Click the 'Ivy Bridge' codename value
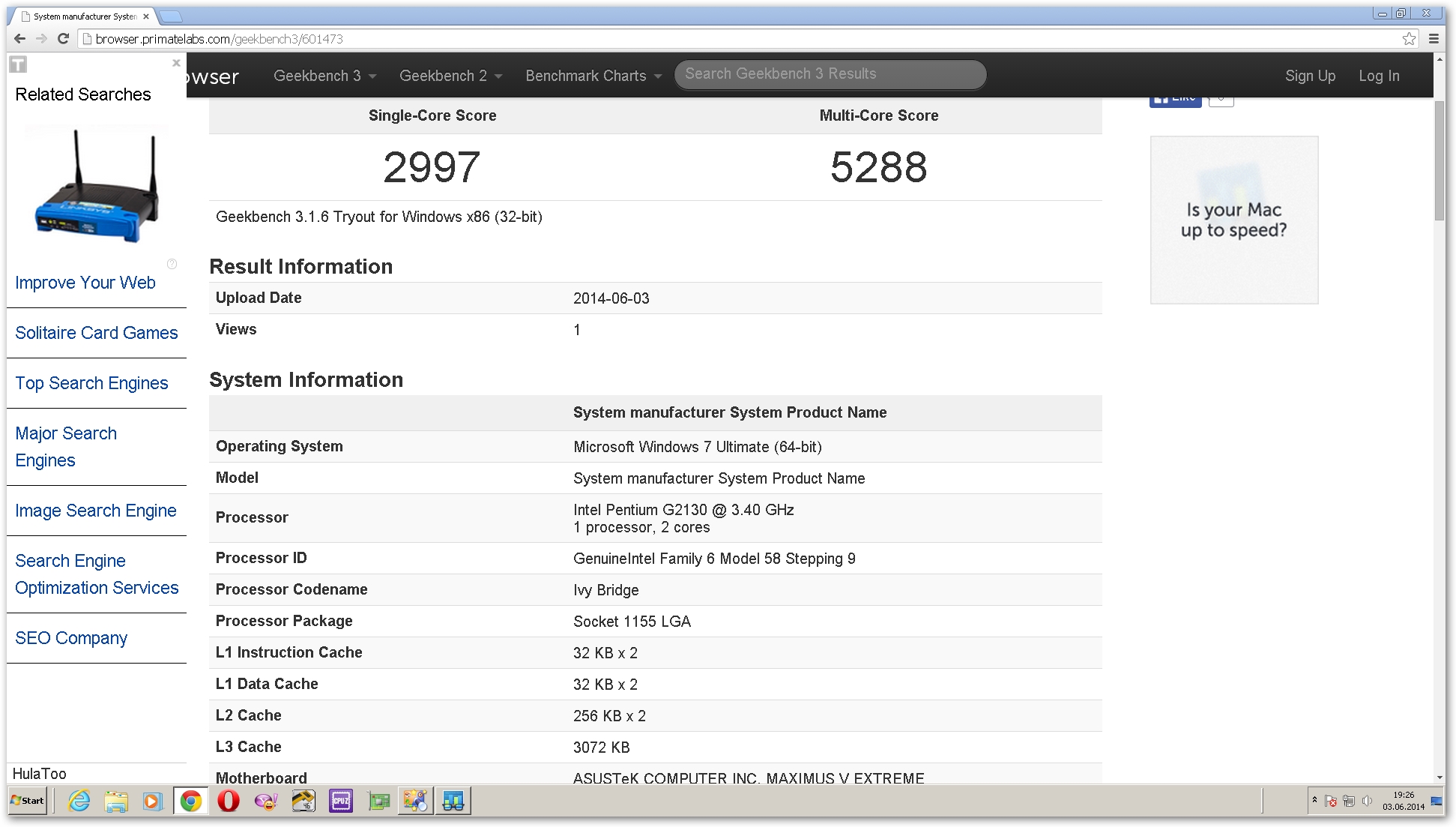The image size is (1456, 827). [606, 590]
